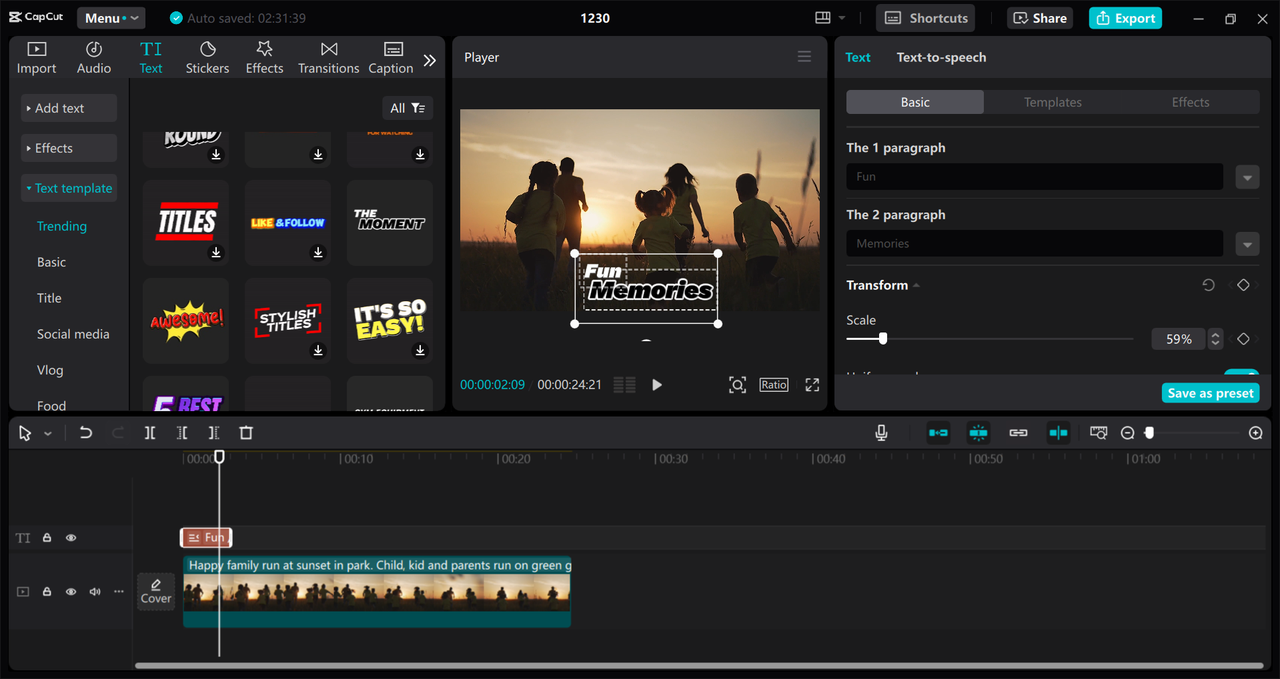Viewport: 1280px width, 679px height.
Task: Click the Scale value stepper arrows
Action: click(1215, 339)
